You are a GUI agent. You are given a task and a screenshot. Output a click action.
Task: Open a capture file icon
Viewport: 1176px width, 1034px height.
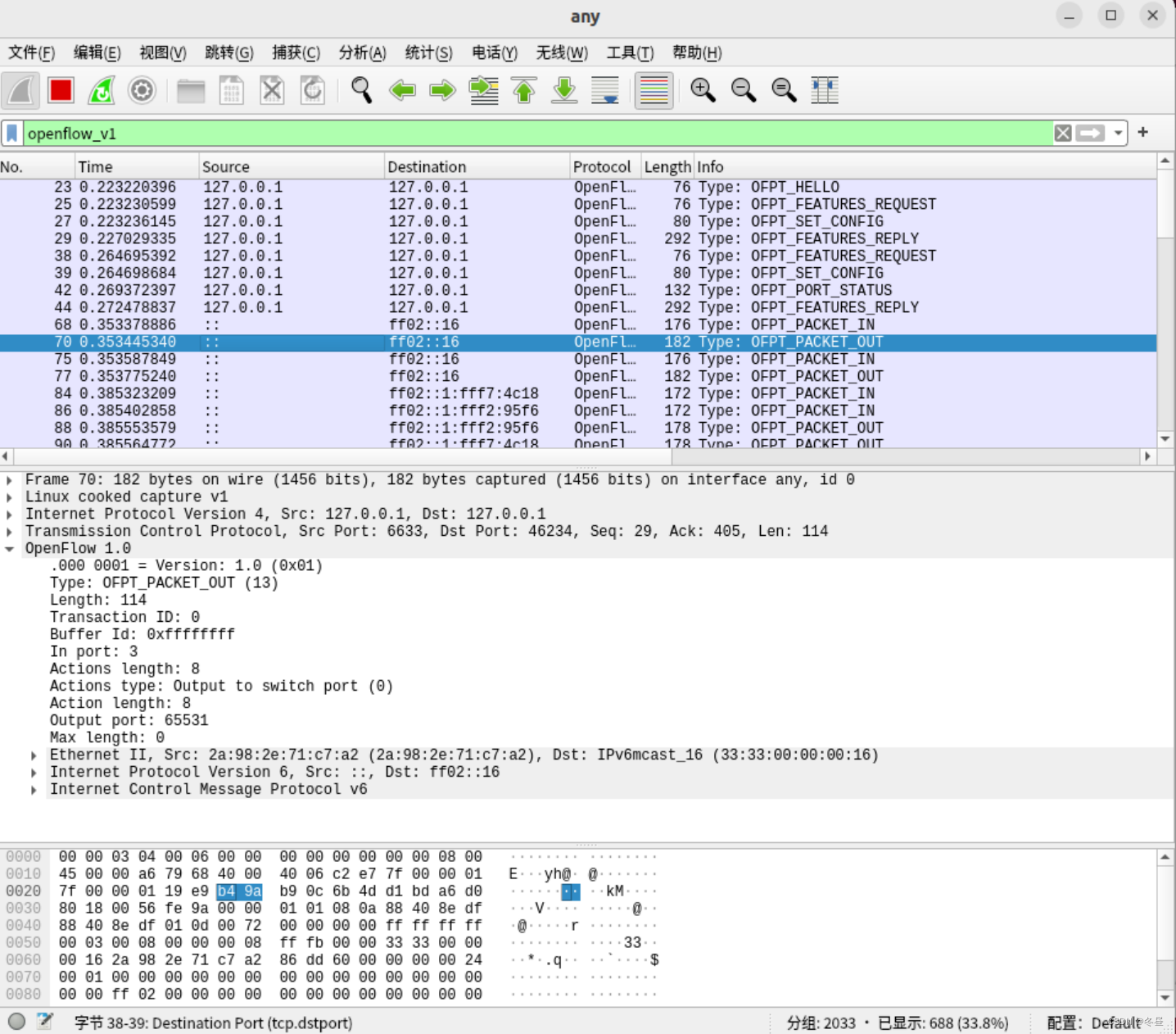tap(191, 90)
